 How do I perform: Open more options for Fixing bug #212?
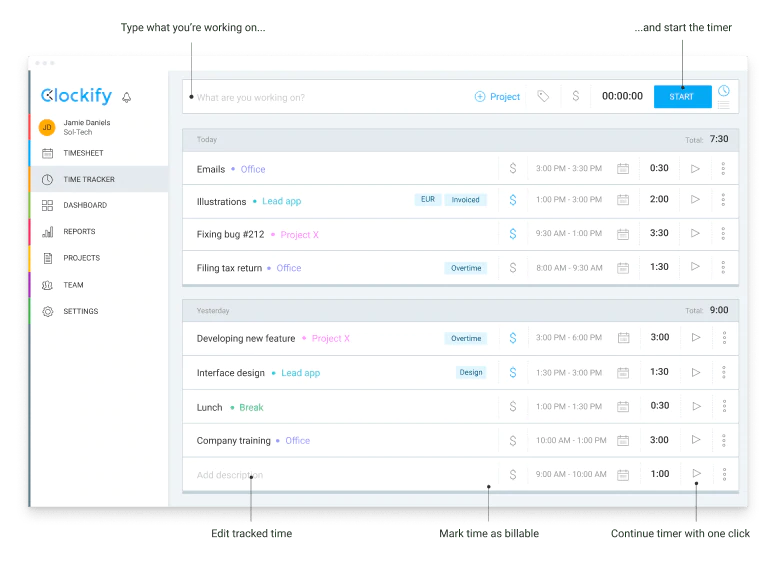coord(723,233)
